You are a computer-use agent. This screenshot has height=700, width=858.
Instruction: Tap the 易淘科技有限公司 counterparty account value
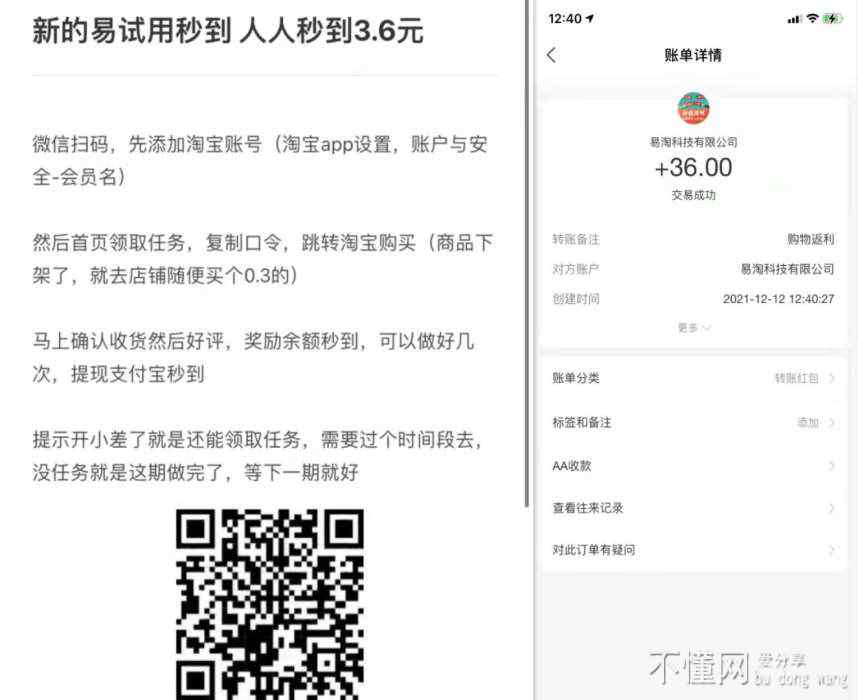pyautogui.click(x=787, y=269)
